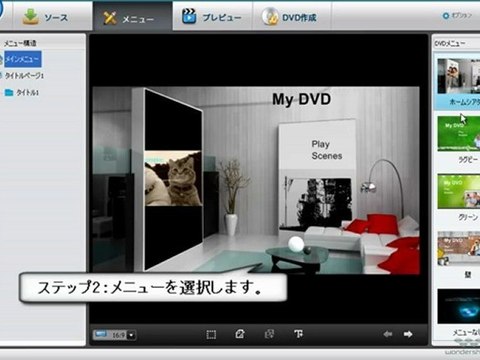Image resolution: width=480 pixels, height=360 pixels.
Task: Select メインメニュー in menu structure
Action: coord(23,59)
